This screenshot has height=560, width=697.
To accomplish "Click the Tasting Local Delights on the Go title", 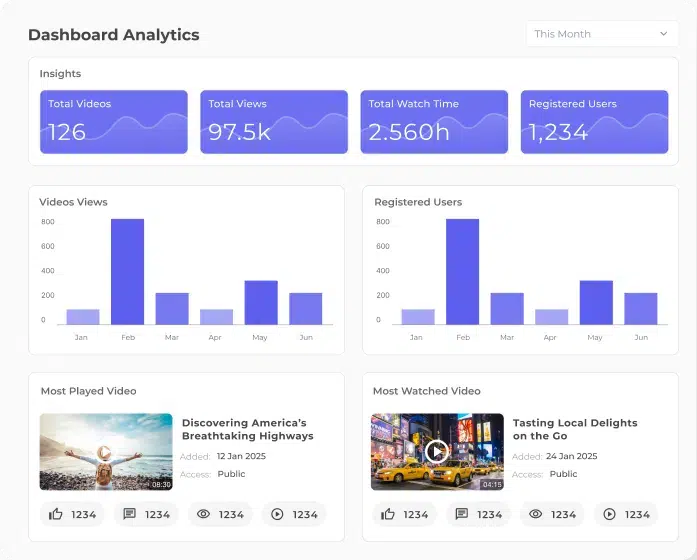I will (x=574, y=429).
